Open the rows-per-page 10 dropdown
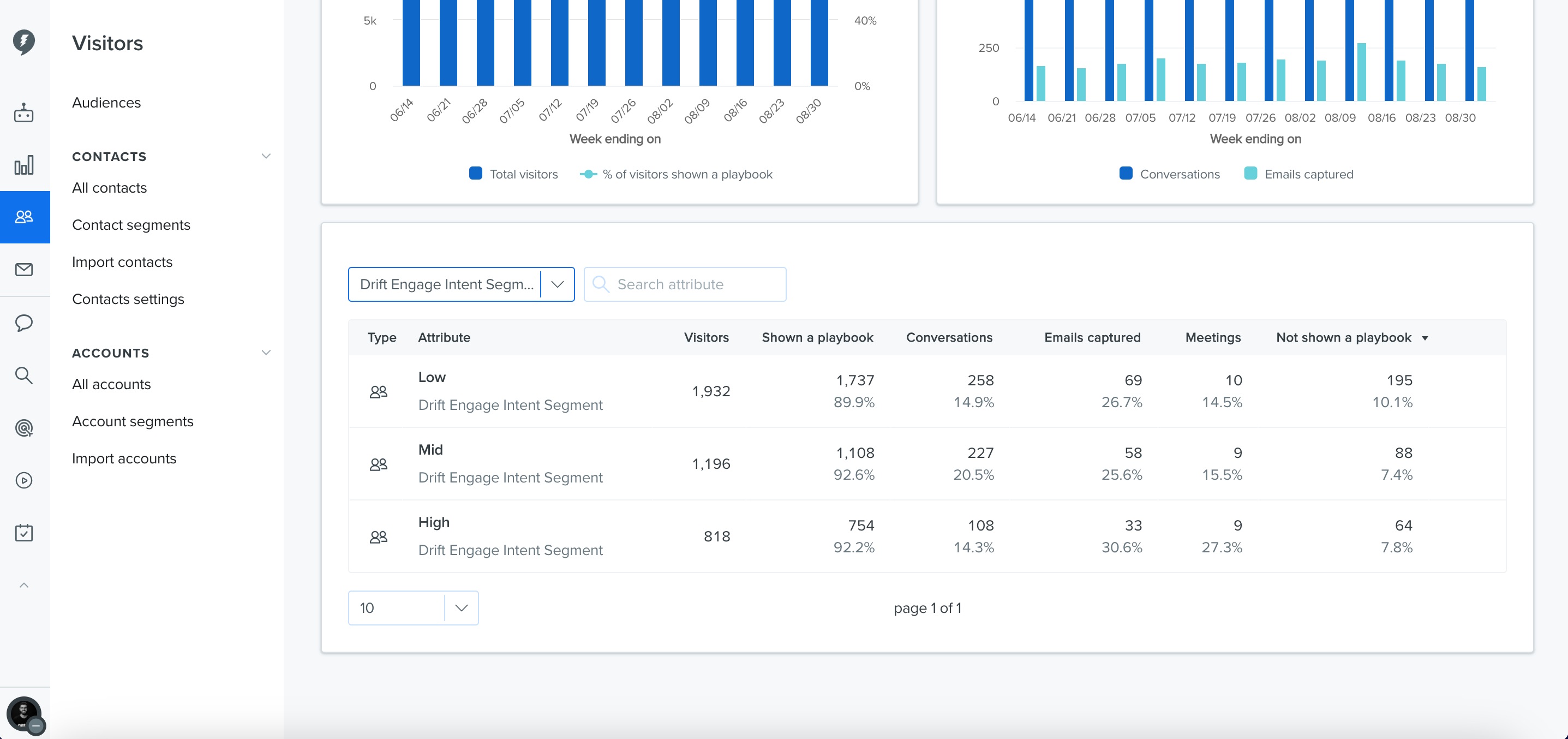Viewport: 1568px width, 739px height. (x=414, y=607)
